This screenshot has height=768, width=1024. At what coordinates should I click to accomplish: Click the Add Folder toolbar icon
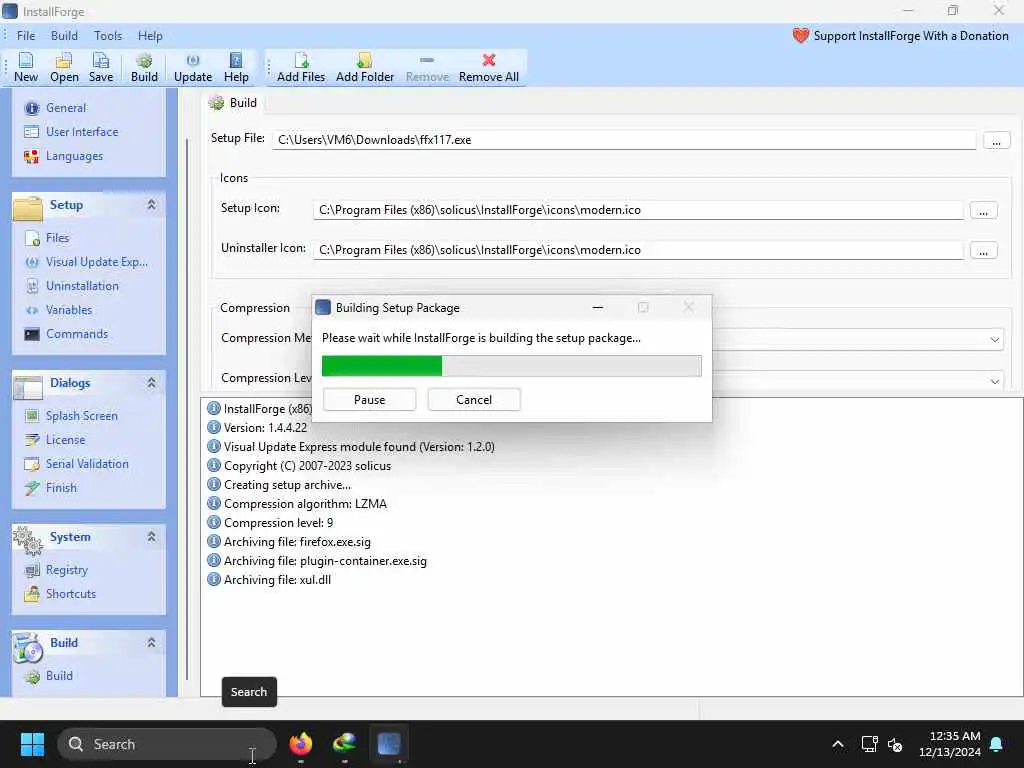(x=364, y=67)
